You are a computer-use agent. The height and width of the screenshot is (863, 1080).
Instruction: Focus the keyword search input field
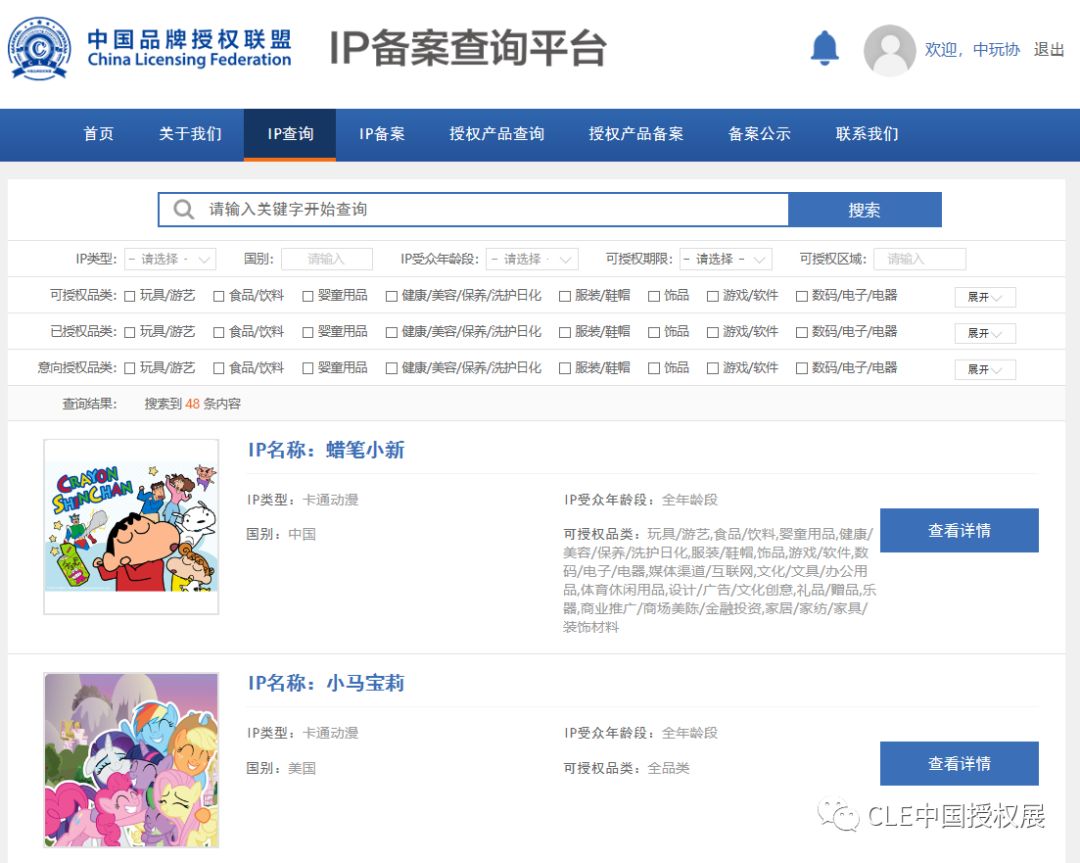473,209
